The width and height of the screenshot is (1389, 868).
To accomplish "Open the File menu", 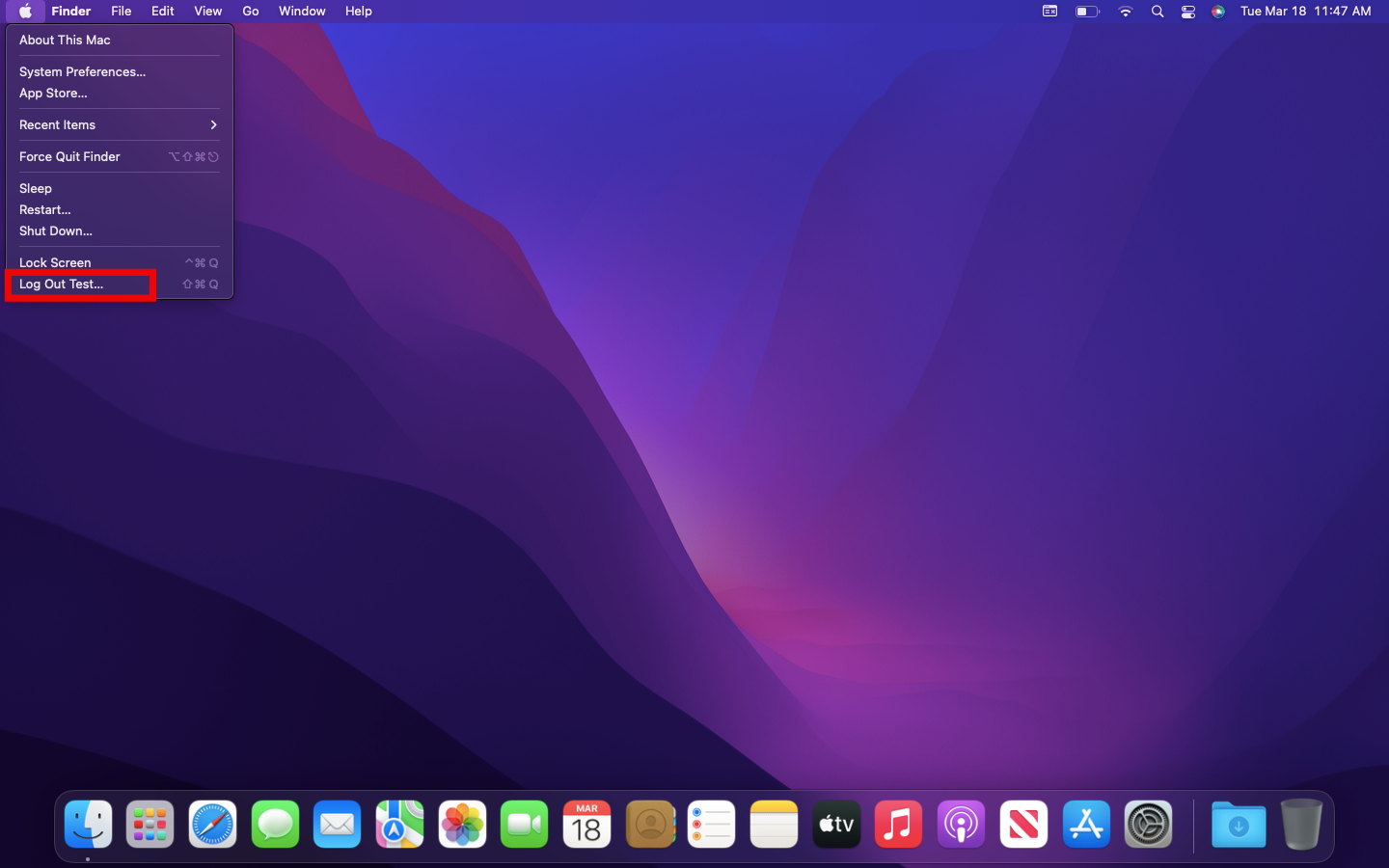I will [x=122, y=12].
